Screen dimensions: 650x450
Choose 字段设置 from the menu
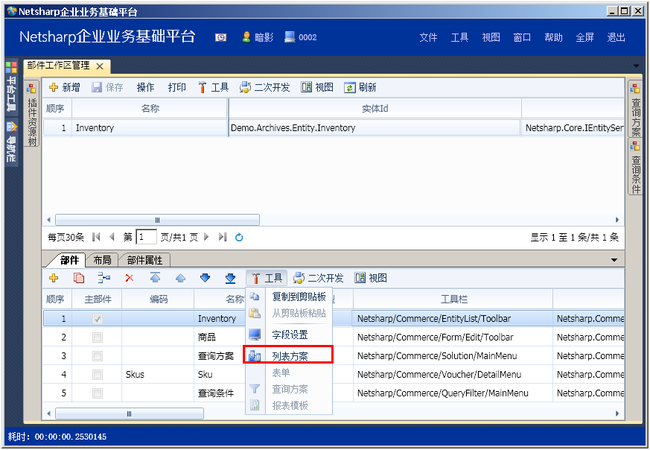point(290,335)
